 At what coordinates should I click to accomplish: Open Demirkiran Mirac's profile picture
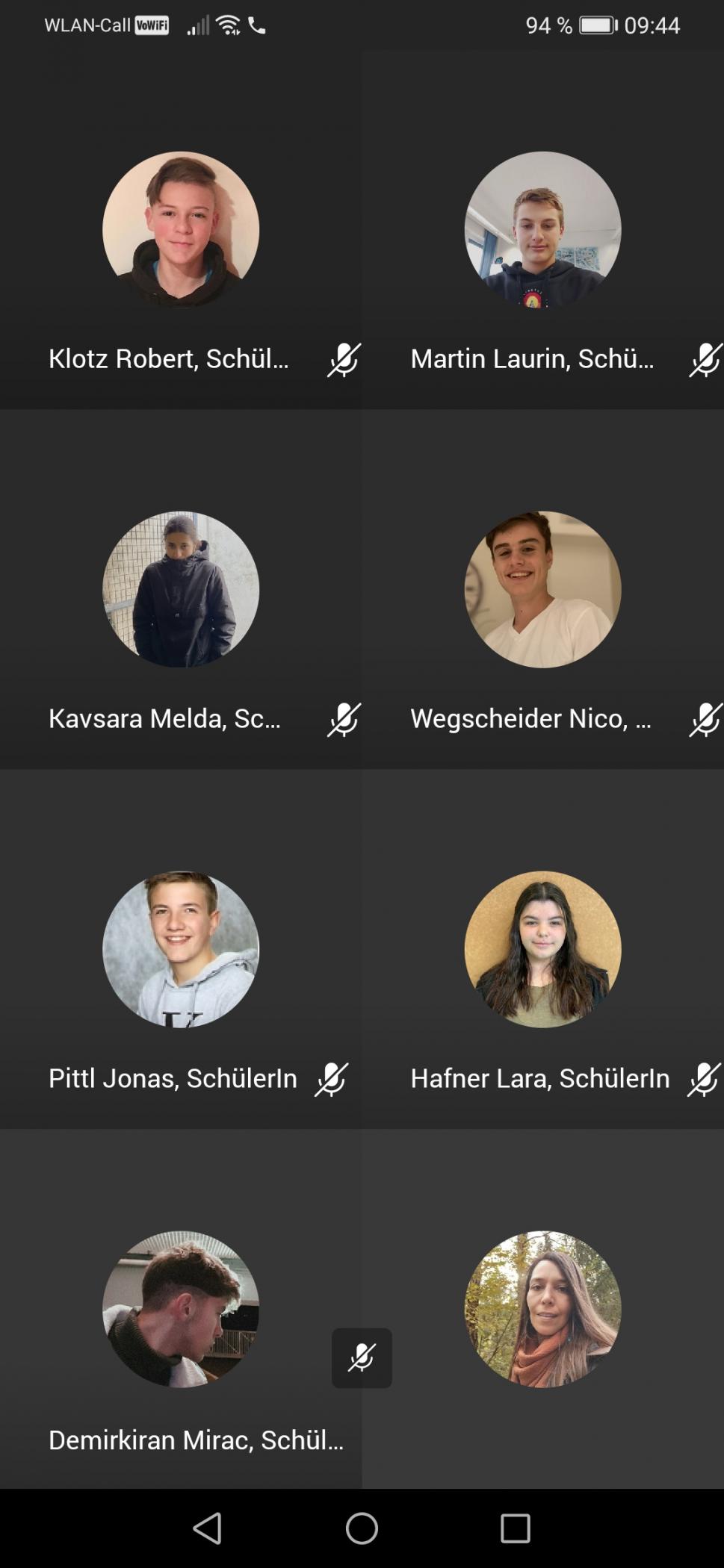pyautogui.click(x=181, y=1309)
